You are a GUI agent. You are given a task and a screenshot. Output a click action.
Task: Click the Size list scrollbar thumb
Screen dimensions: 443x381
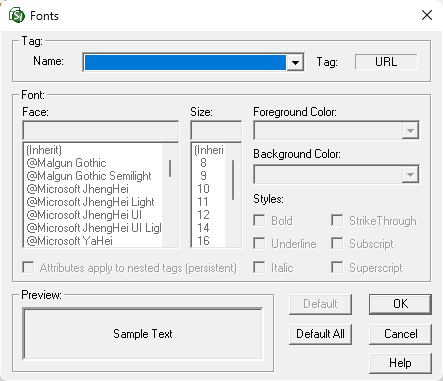pyautogui.click(x=233, y=180)
